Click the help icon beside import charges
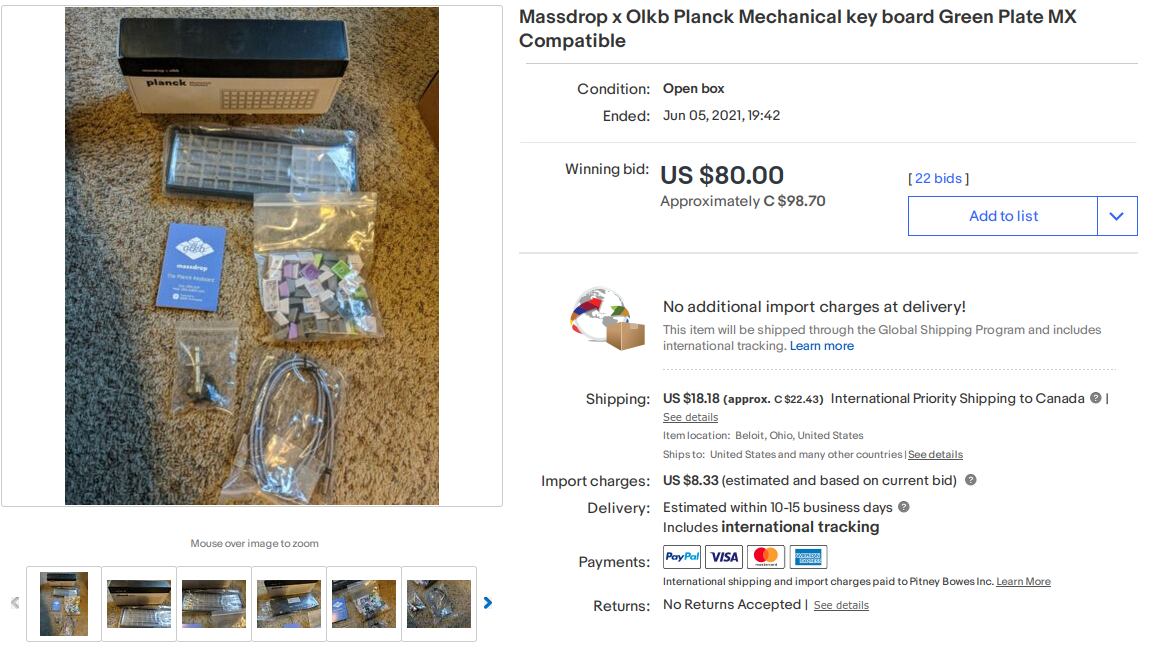Screen dimensions: 1151x646 click(x=970, y=480)
